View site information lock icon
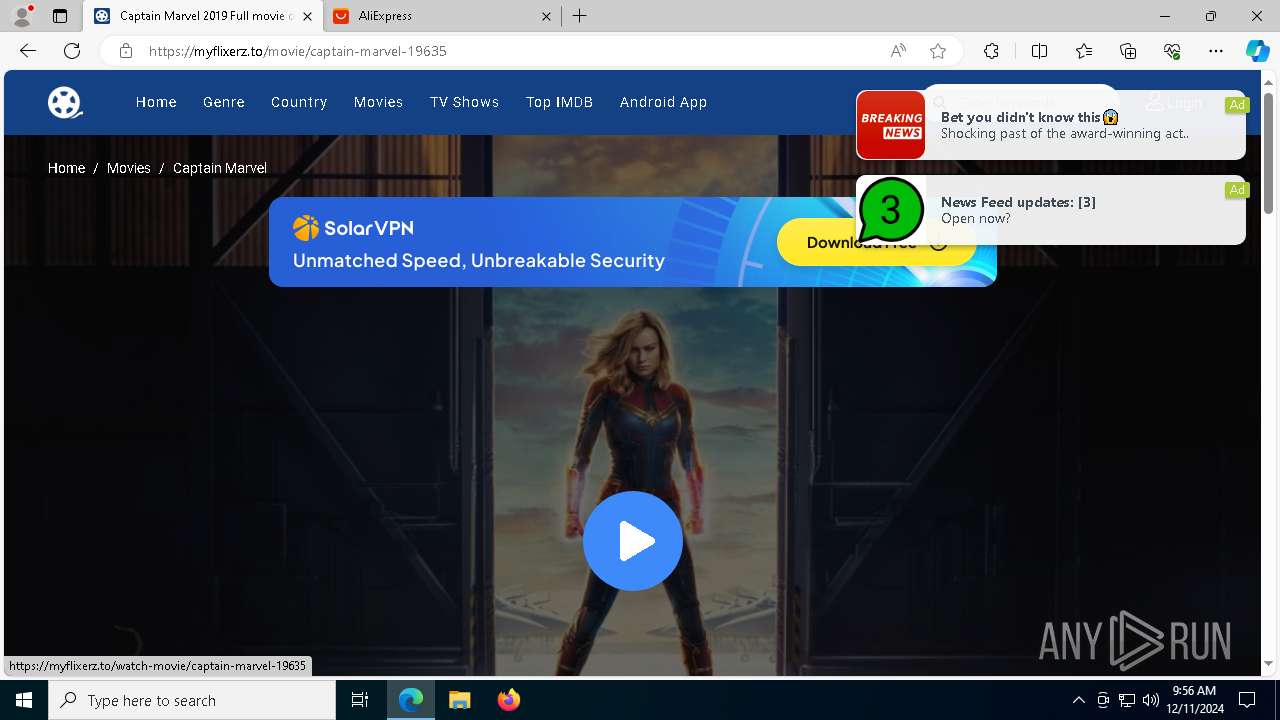This screenshot has height=720, width=1280. pyautogui.click(x=126, y=51)
